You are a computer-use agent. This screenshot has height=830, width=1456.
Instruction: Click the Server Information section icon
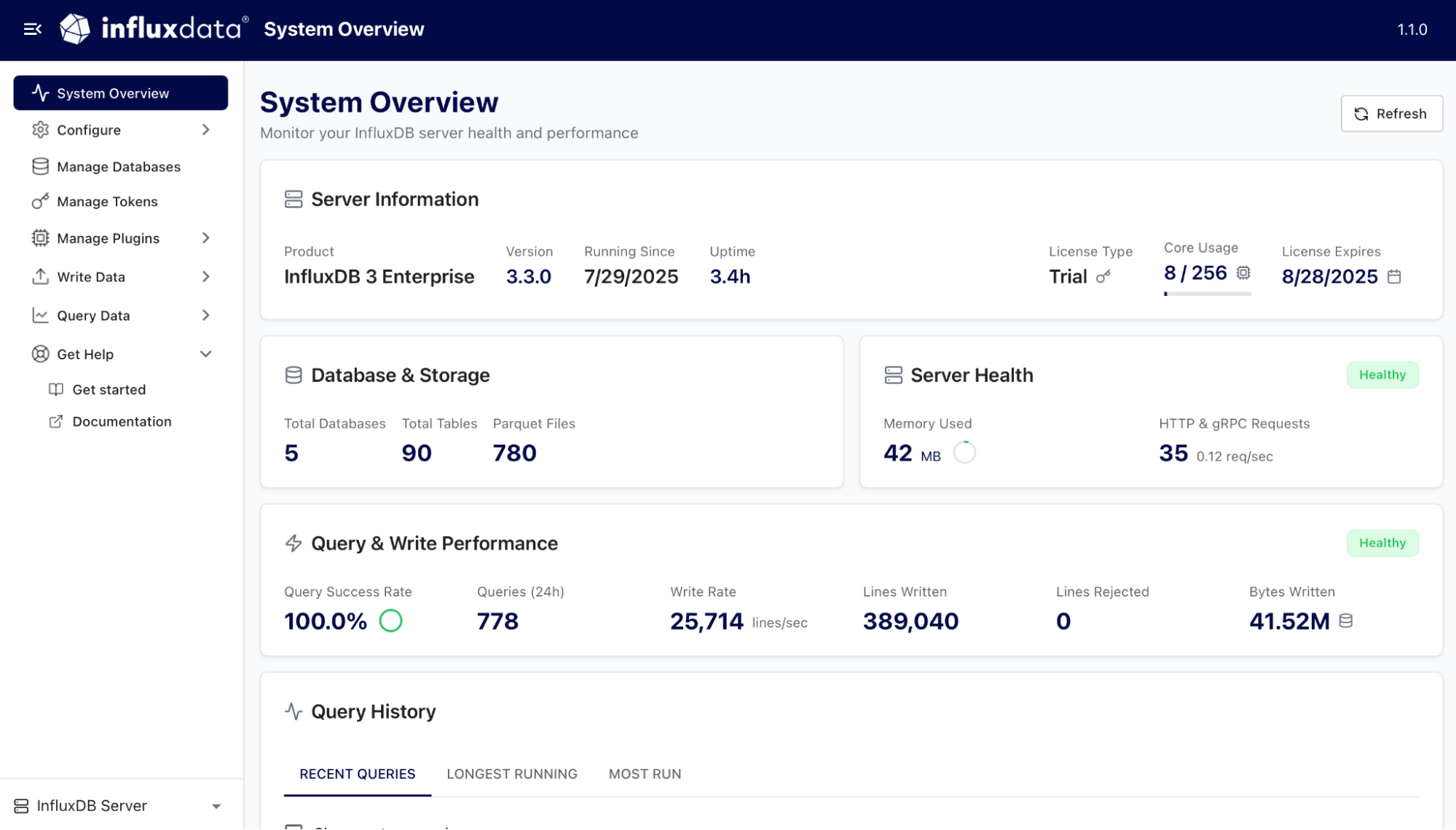[294, 200]
